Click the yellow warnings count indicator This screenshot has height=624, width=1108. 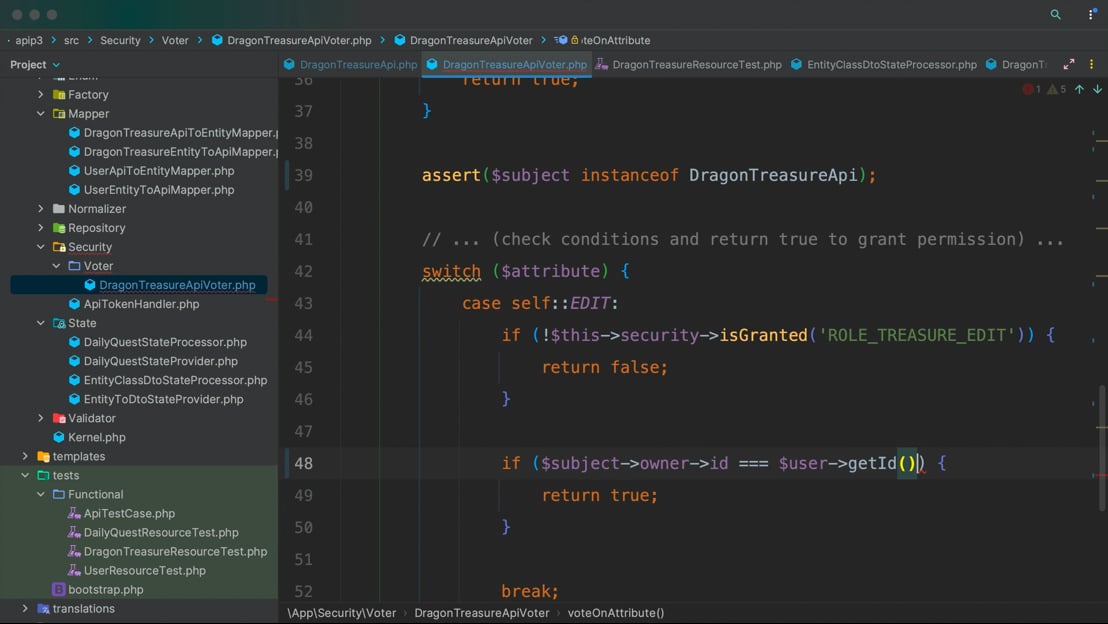tap(1056, 90)
